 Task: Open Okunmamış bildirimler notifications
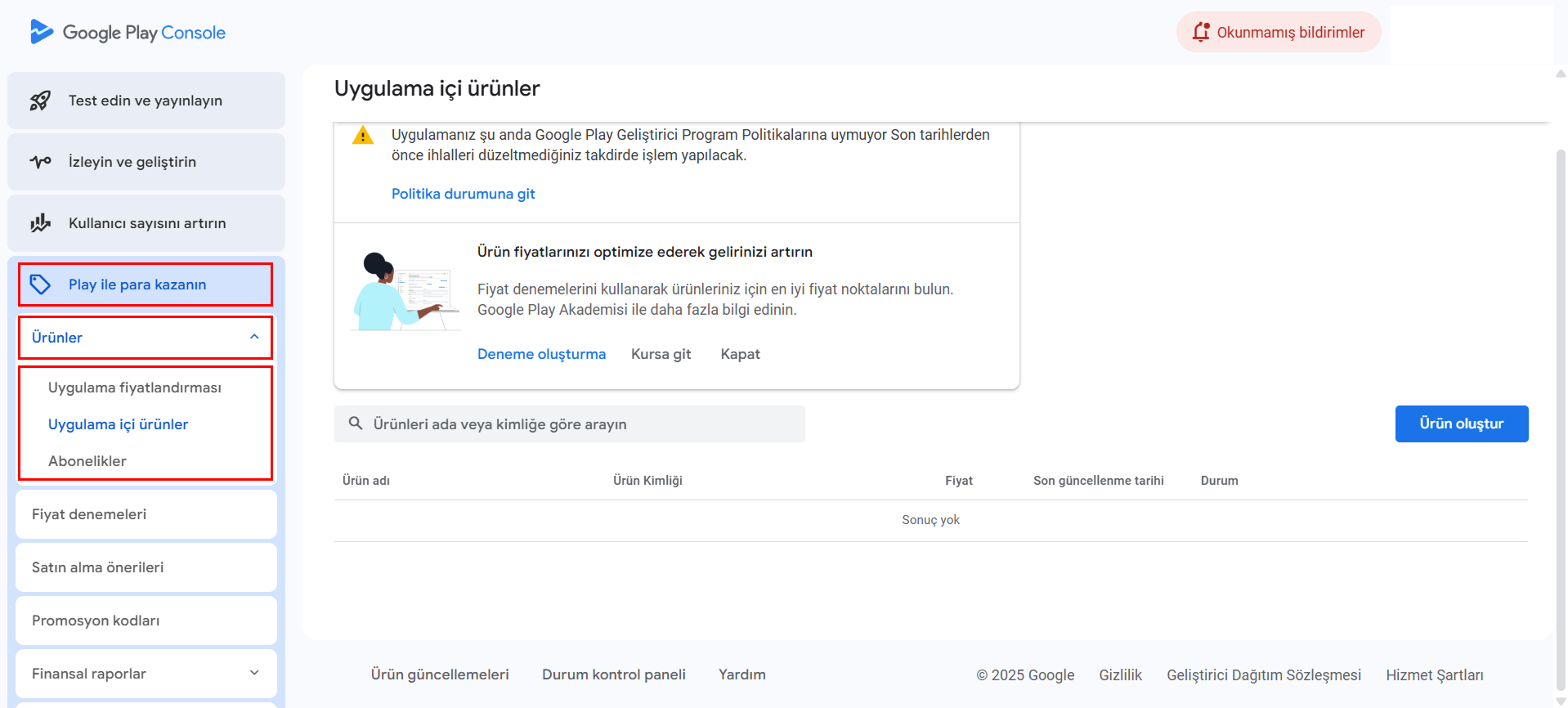click(x=1279, y=32)
